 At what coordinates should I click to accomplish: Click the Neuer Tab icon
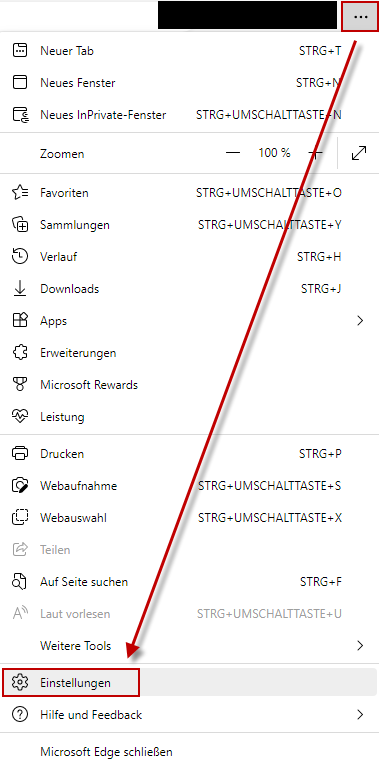(20, 51)
